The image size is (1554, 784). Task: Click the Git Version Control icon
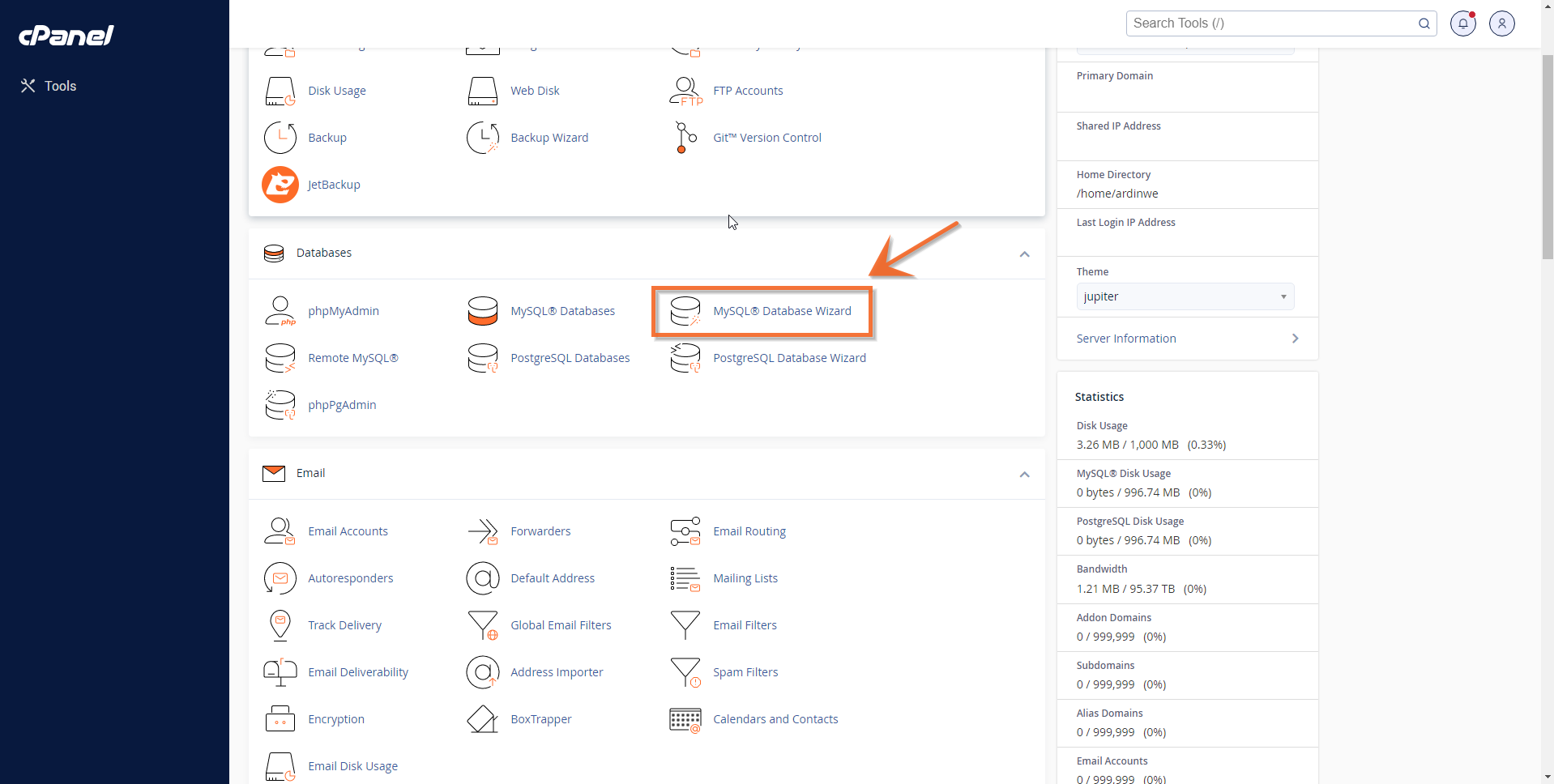coord(685,138)
